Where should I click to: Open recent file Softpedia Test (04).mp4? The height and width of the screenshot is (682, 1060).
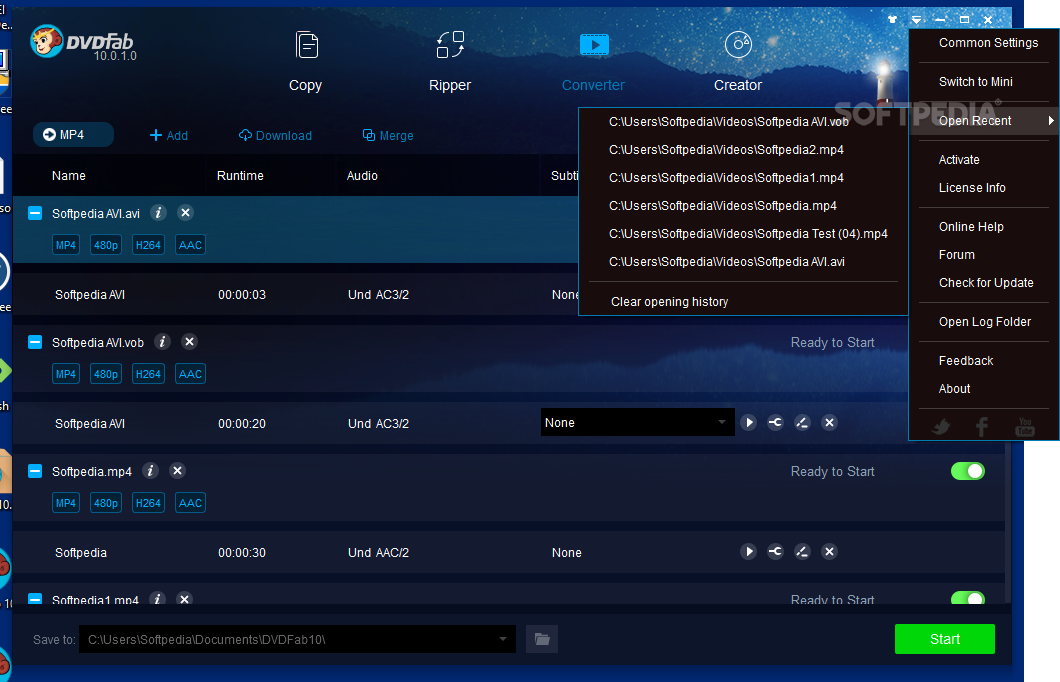coord(748,234)
